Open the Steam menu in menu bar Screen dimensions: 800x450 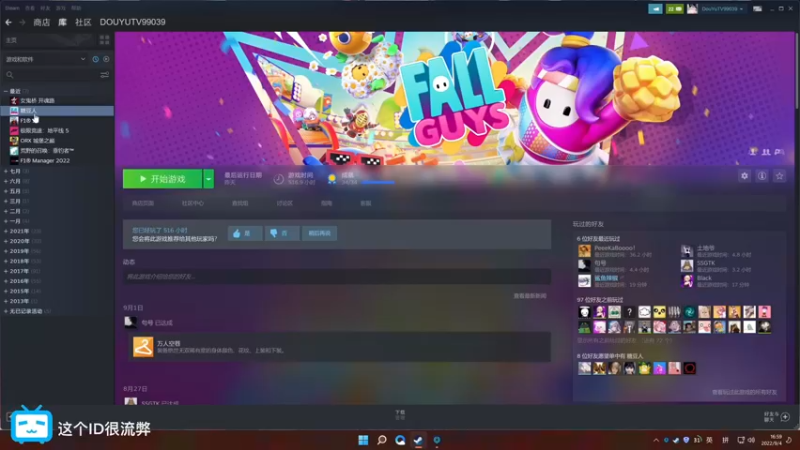click(12, 8)
